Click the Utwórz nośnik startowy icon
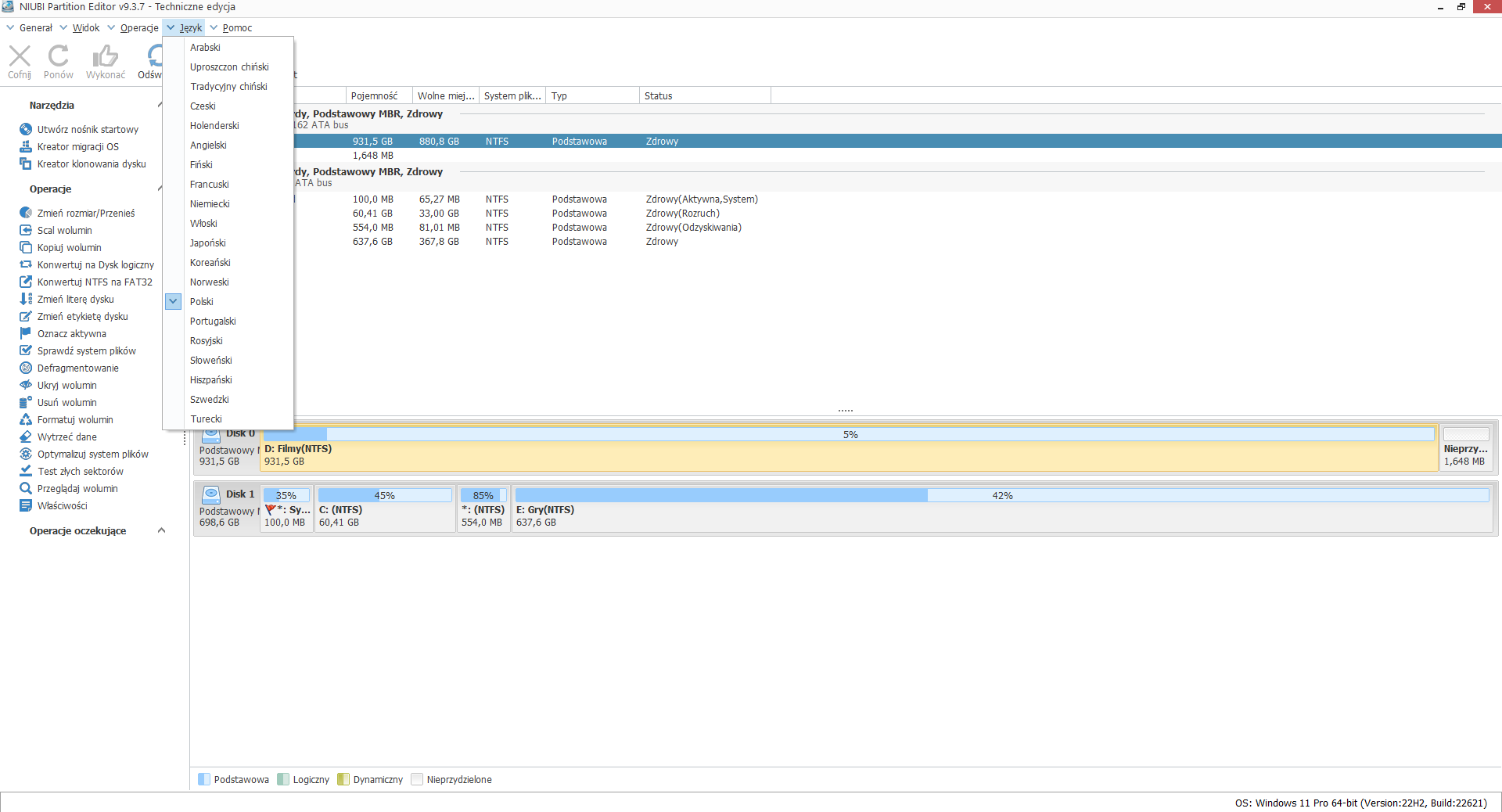Screen dimensions: 1502x812 pos(26,129)
